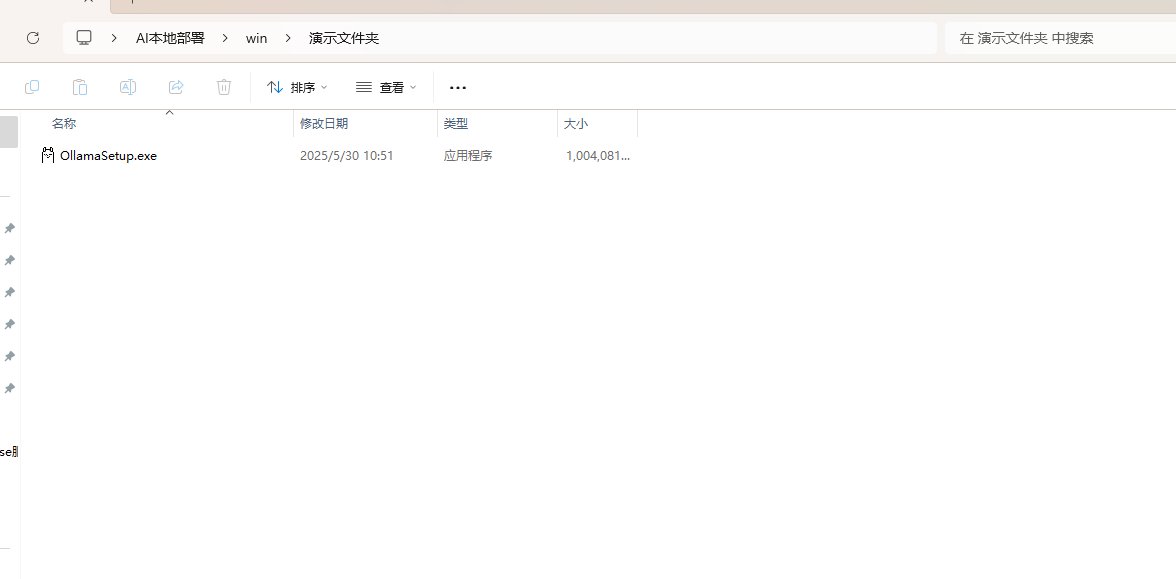The width and height of the screenshot is (1176, 579).
Task: Sort files by the 修改日期 column header
Action: (x=324, y=123)
